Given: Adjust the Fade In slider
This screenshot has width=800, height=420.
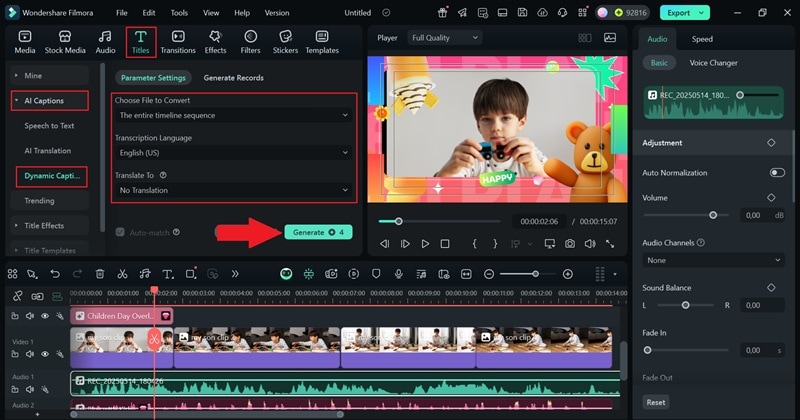Looking at the screenshot, I should tap(647, 350).
